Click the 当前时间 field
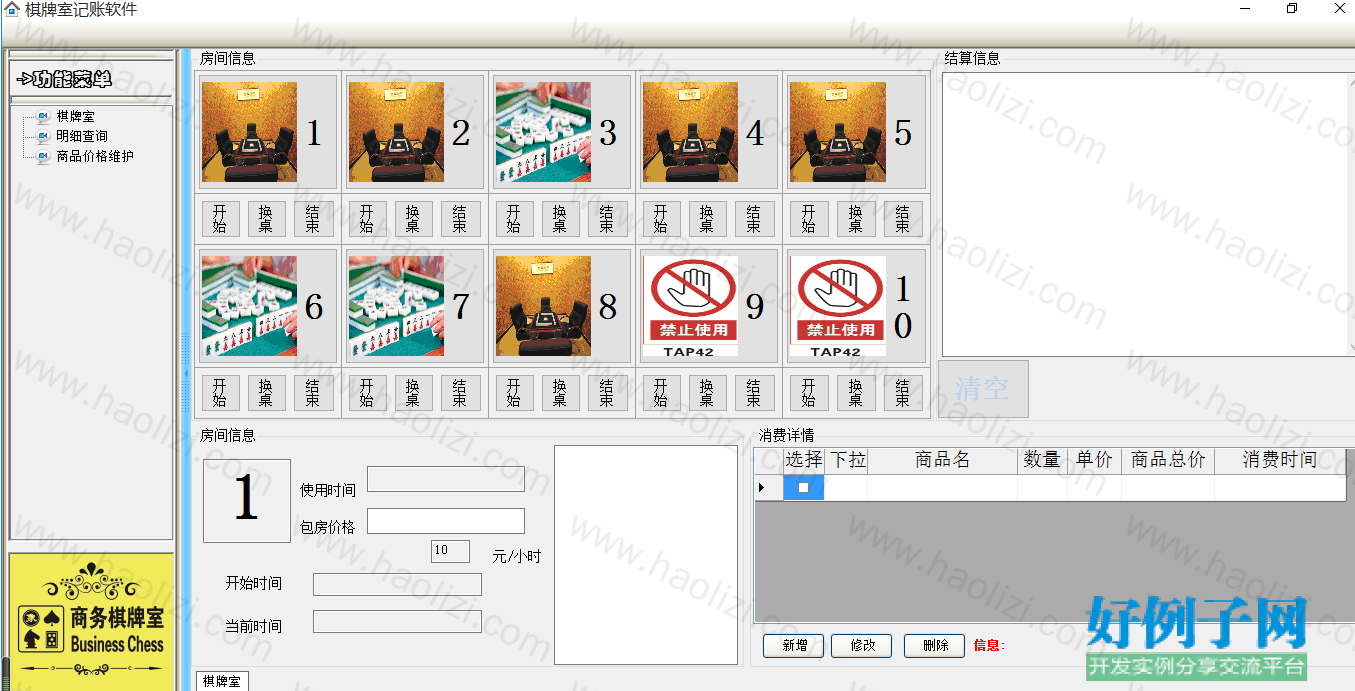The width and height of the screenshot is (1355, 691). pyautogui.click(x=397, y=621)
